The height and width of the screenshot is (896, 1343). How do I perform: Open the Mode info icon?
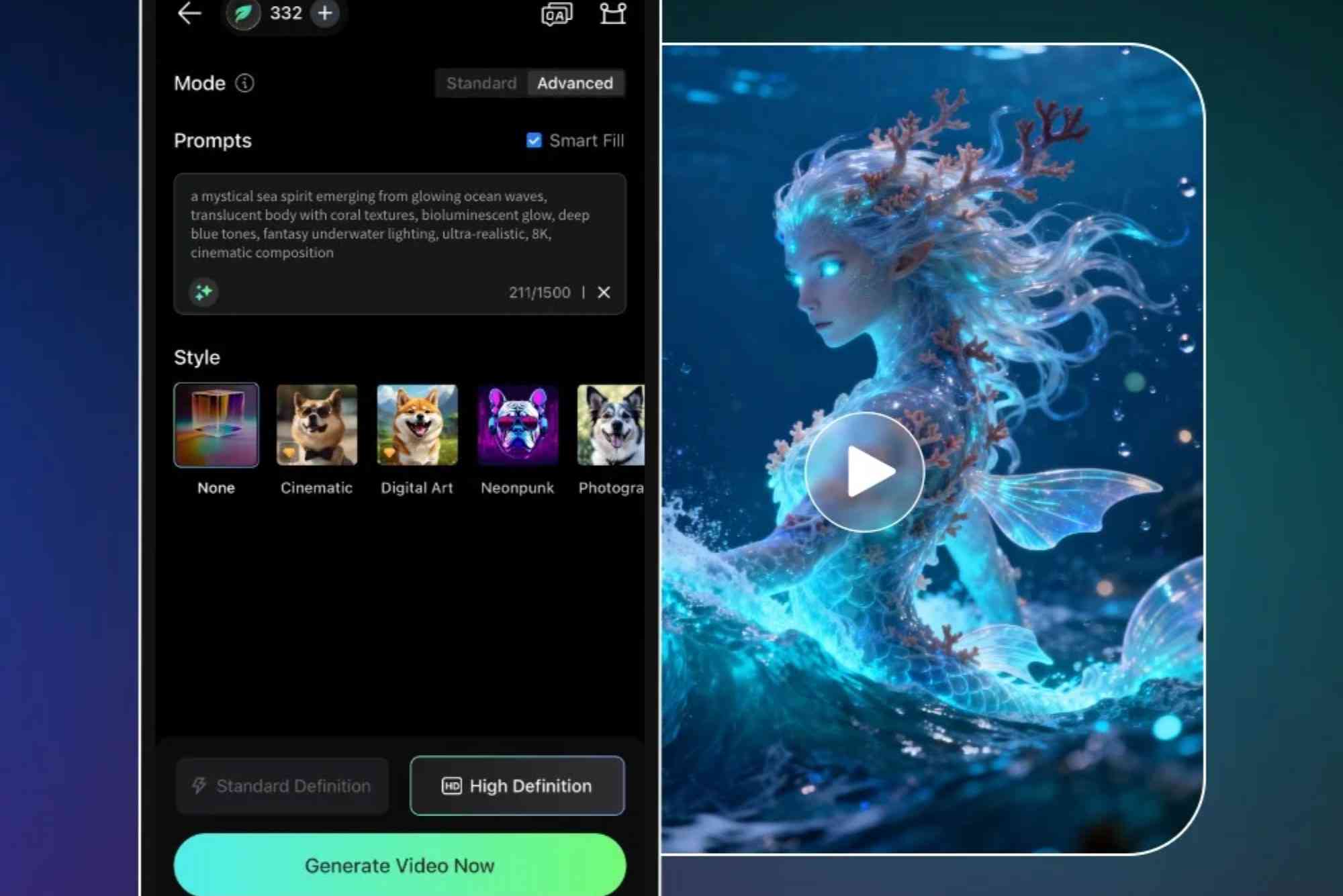click(x=244, y=83)
